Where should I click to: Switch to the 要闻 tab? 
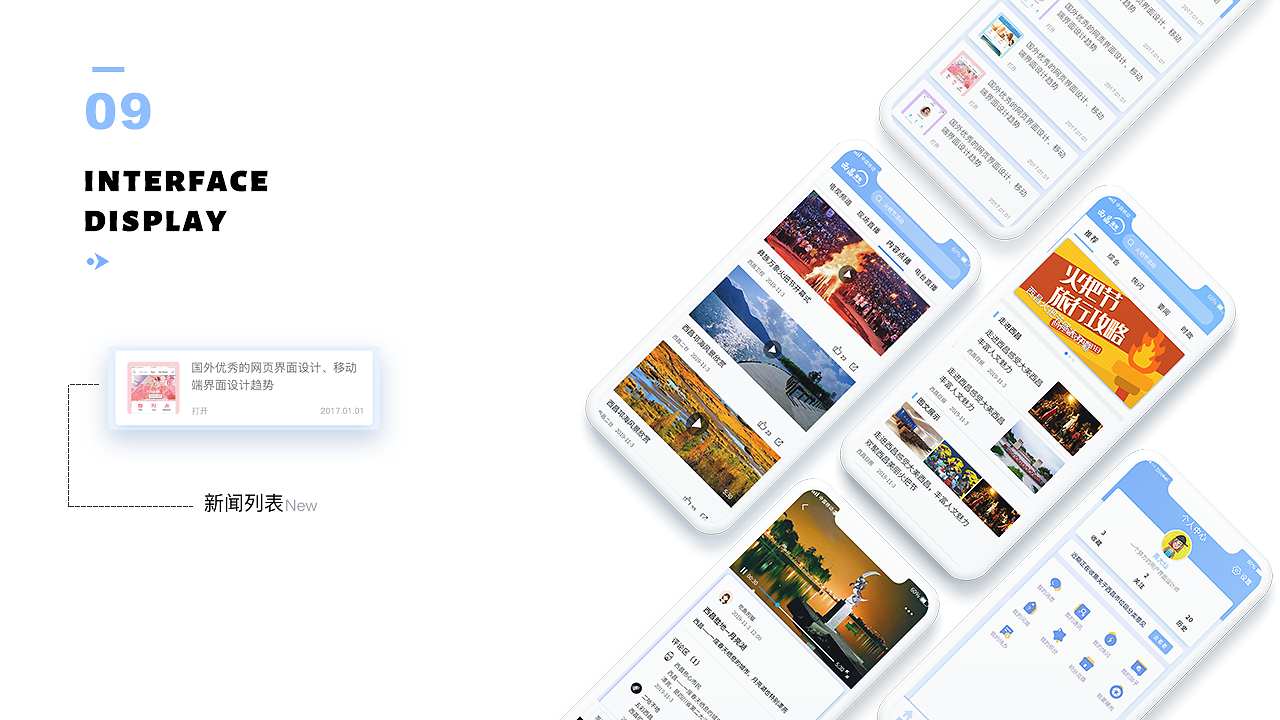[1164, 310]
